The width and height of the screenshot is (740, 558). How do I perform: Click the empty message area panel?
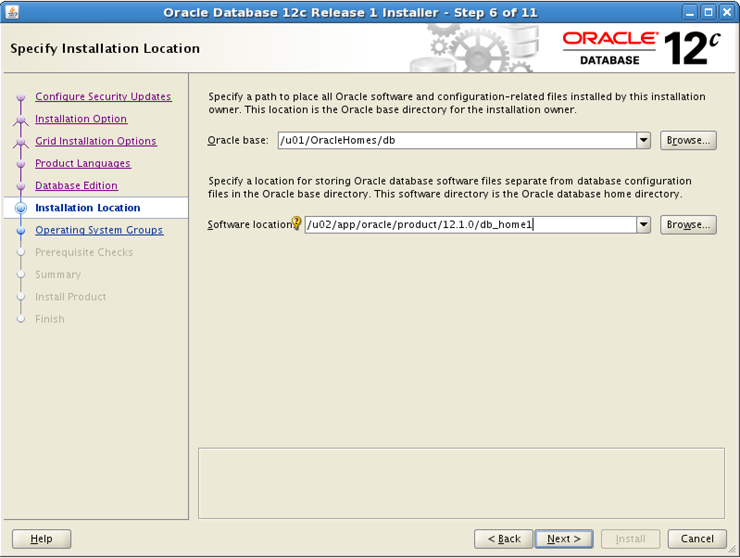click(x=461, y=483)
